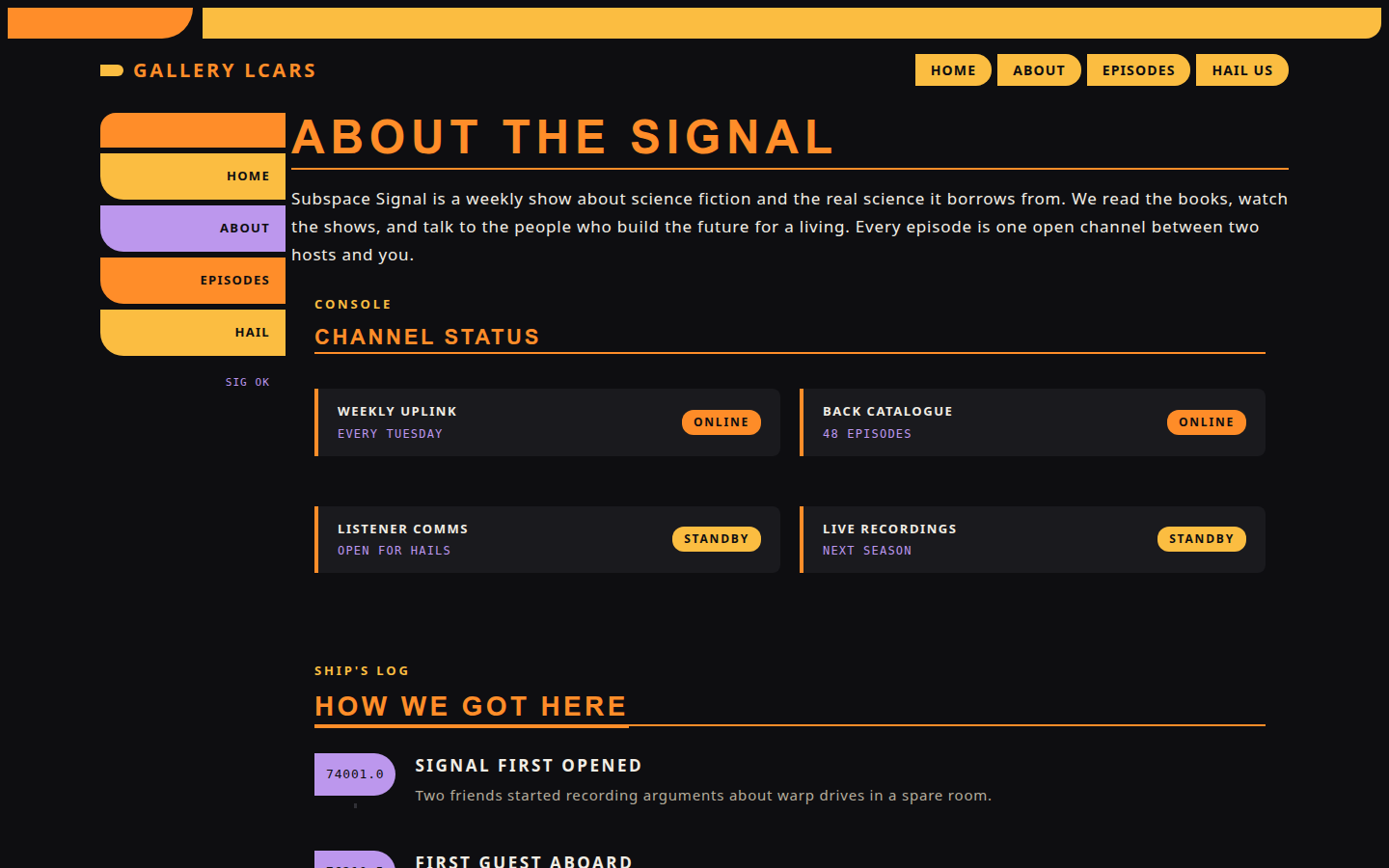Click the pill icon beside Gallery LCARS

112,70
